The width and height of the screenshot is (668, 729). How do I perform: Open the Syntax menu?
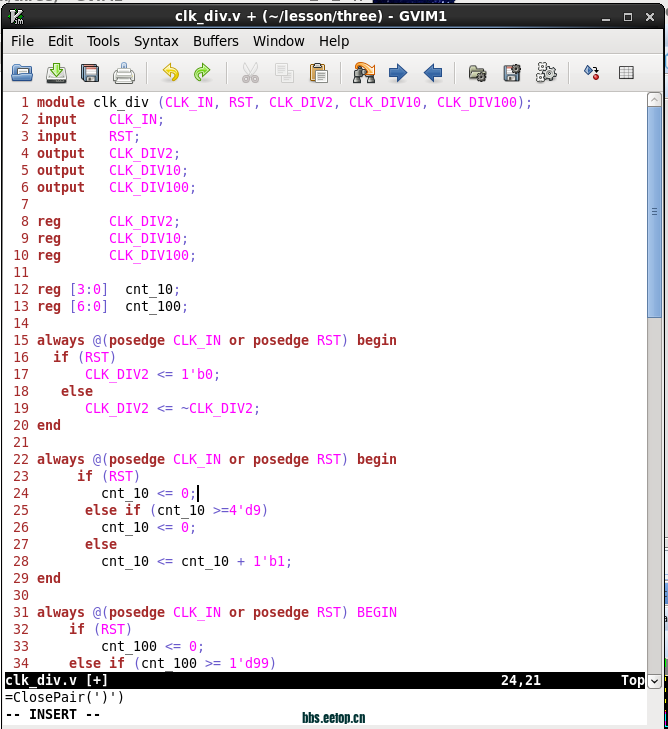[x=156, y=41]
